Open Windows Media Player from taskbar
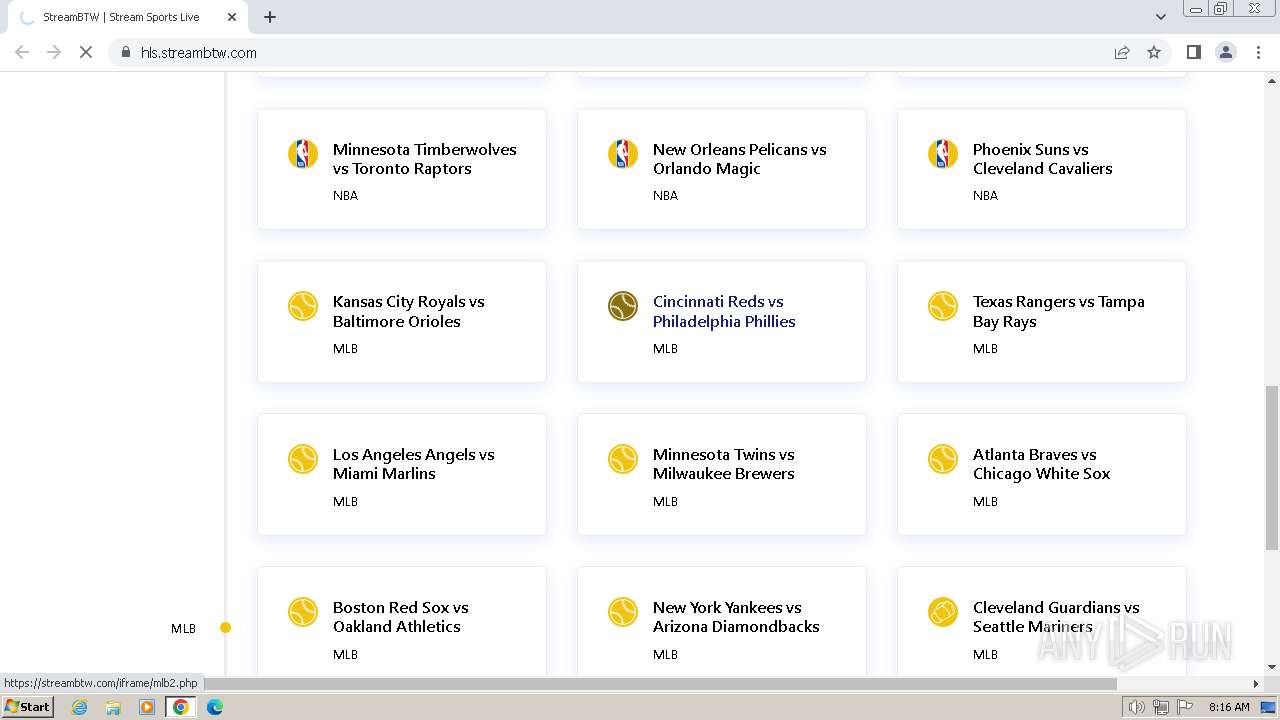 (x=147, y=707)
